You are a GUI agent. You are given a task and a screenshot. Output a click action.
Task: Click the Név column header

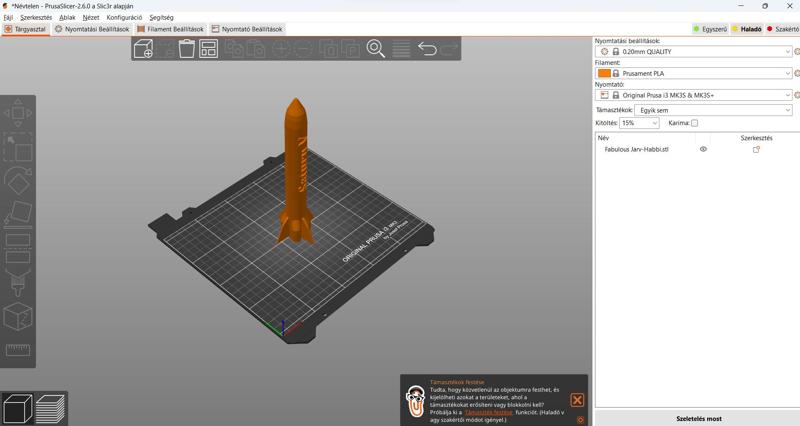click(603, 138)
